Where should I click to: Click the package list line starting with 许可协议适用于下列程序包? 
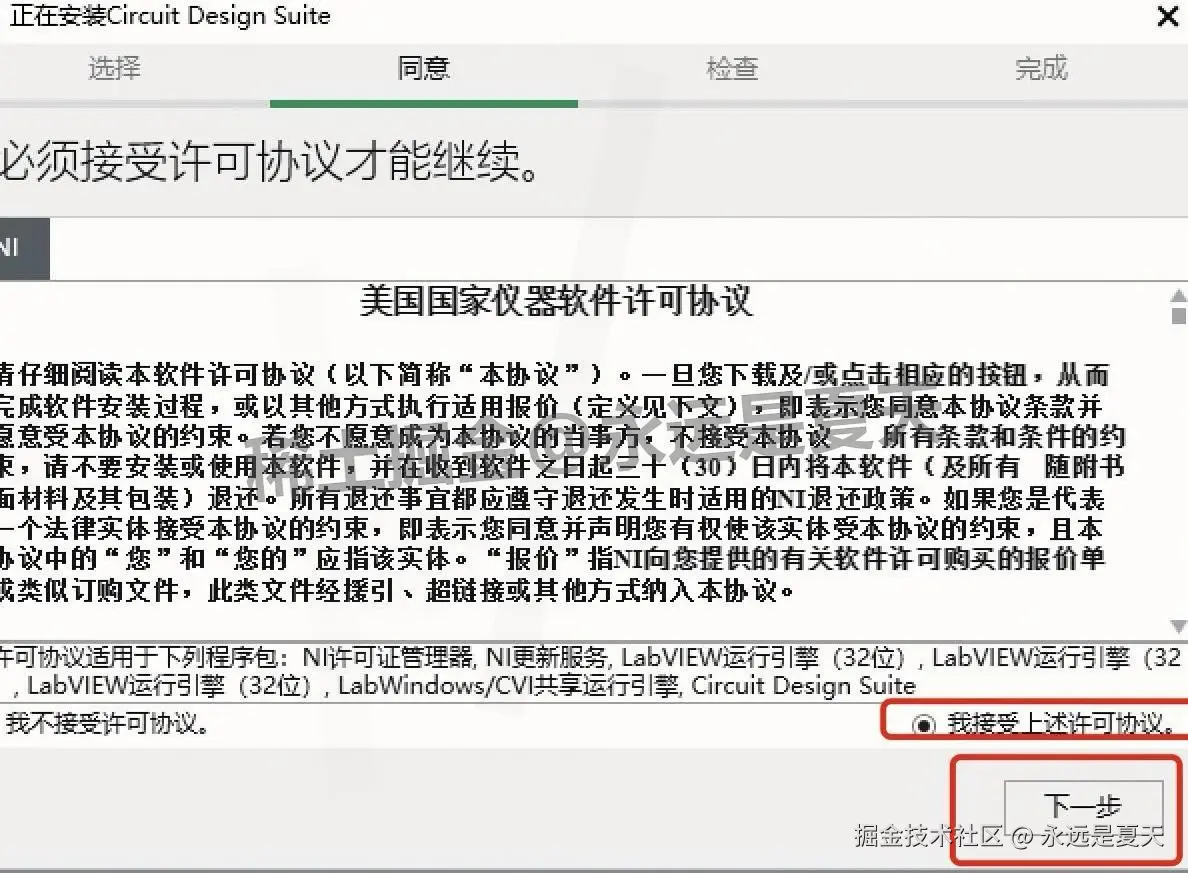tap(591, 658)
